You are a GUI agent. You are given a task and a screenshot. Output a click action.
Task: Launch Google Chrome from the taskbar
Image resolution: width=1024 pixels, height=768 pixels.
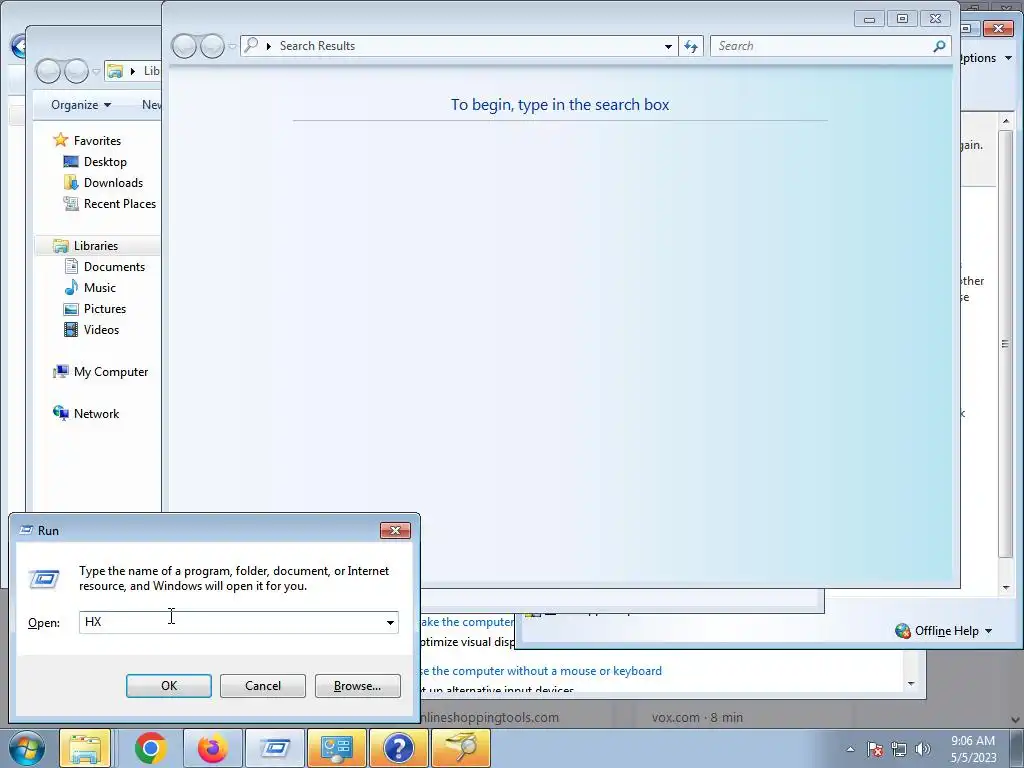tap(150, 748)
